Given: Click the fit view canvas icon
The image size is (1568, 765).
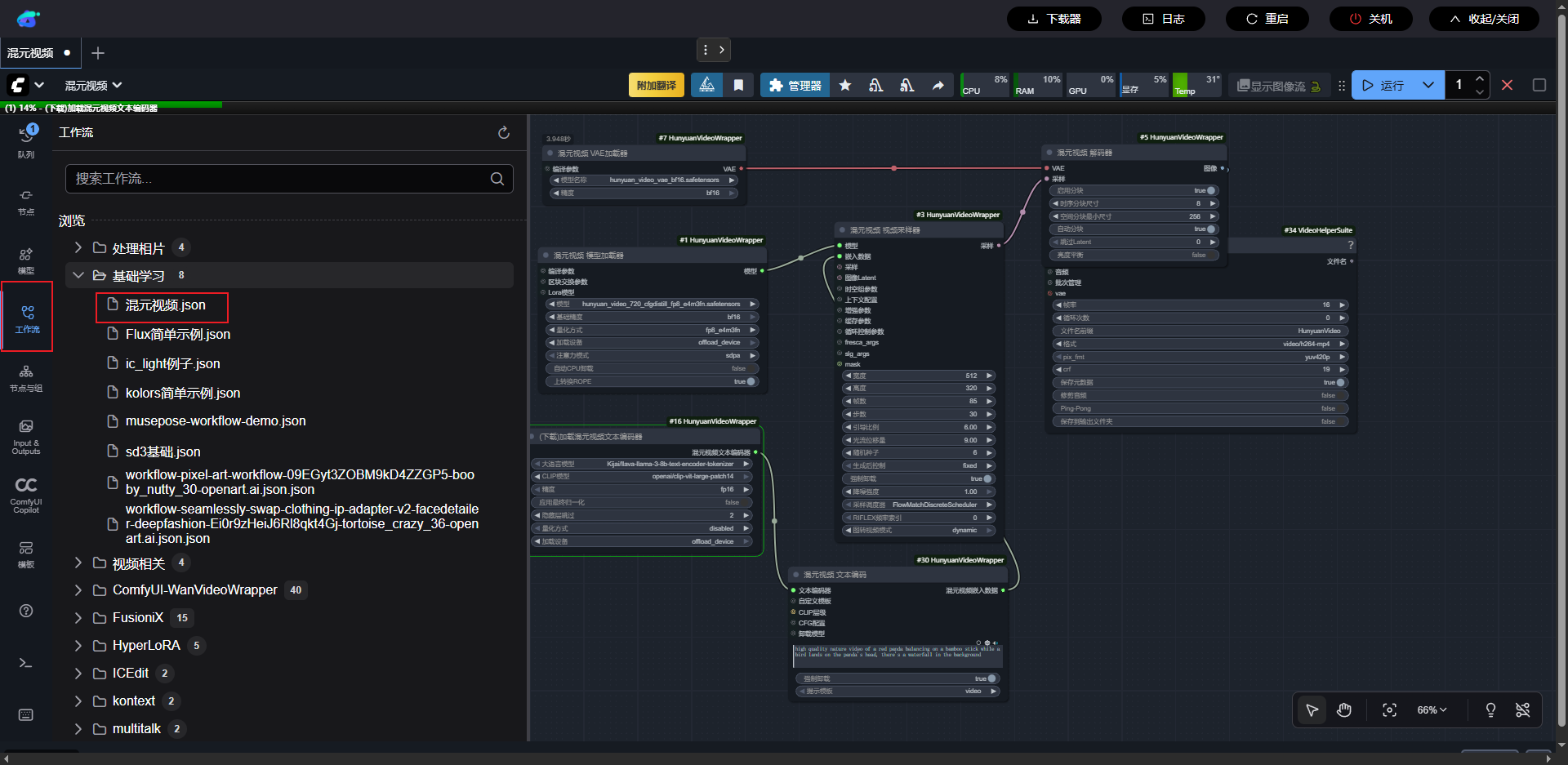Looking at the screenshot, I should click(1389, 710).
